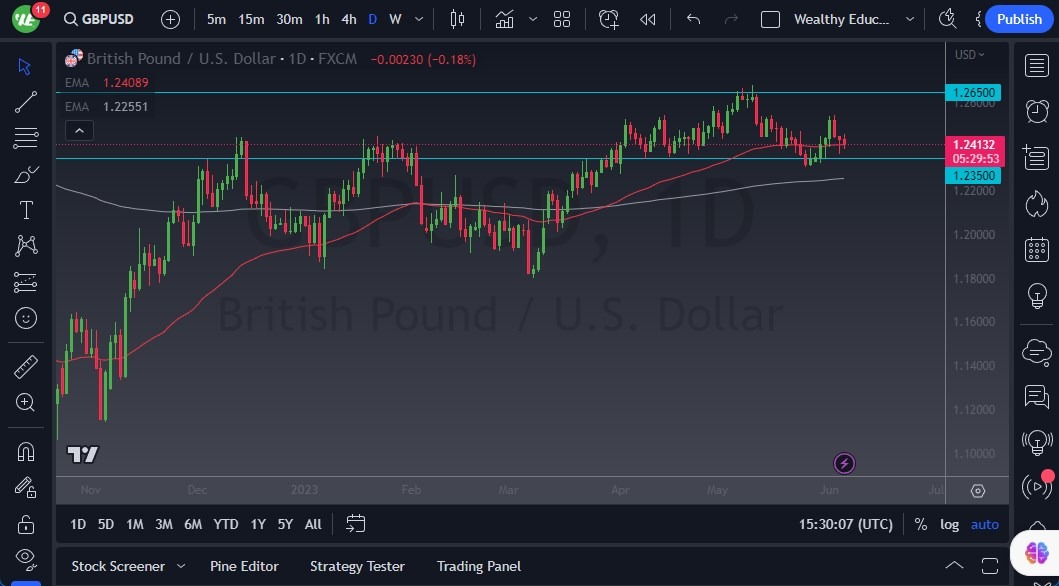This screenshot has height=586, width=1059.
Task: Open the Indicators panel
Action: click(x=503, y=18)
